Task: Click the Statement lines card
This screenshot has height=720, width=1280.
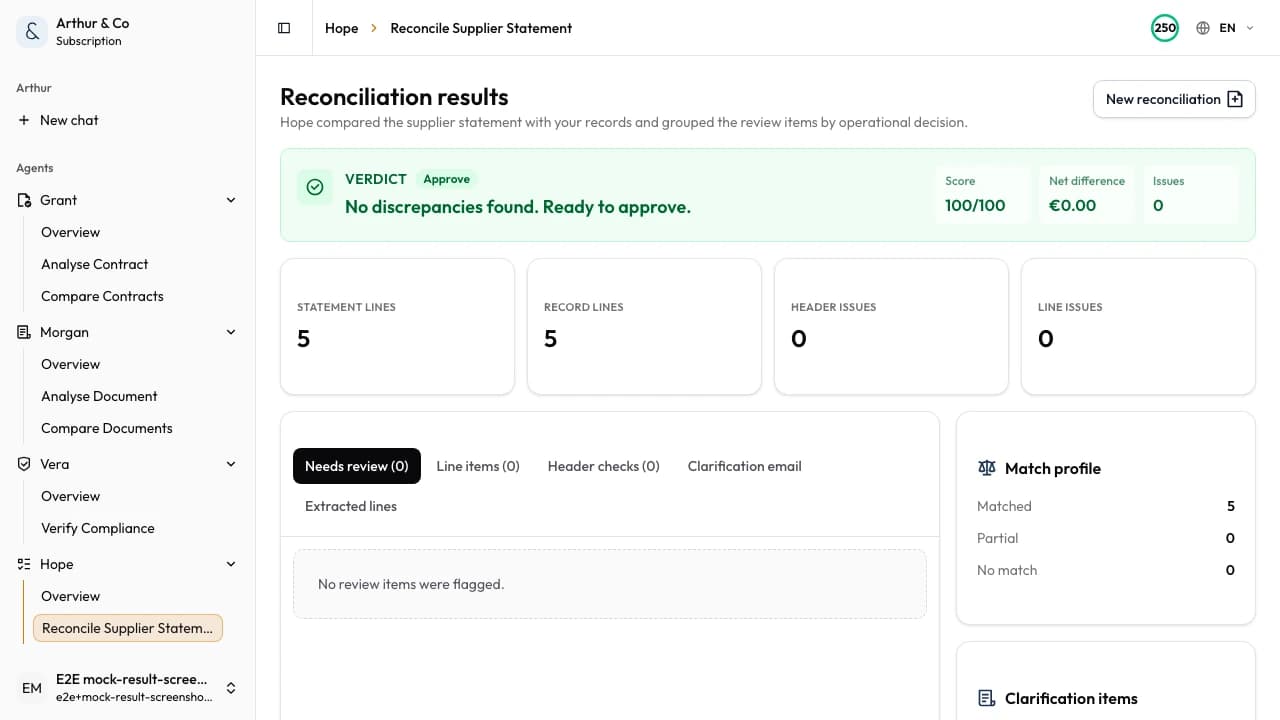Action: pyautogui.click(x=397, y=327)
